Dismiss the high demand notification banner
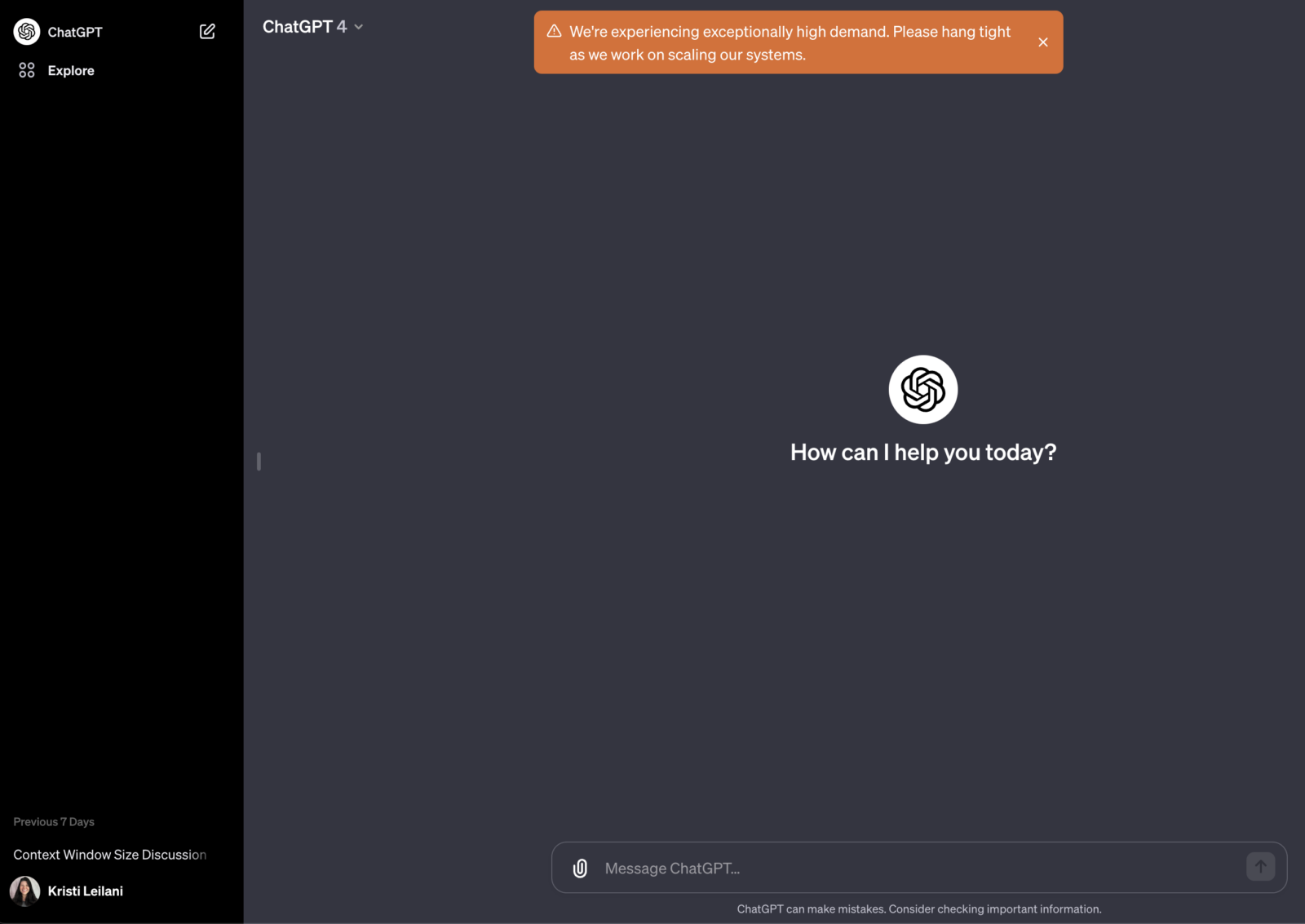Image resolution: width=1305 pixels, height=924 pixels. (x=1043, y=42)
